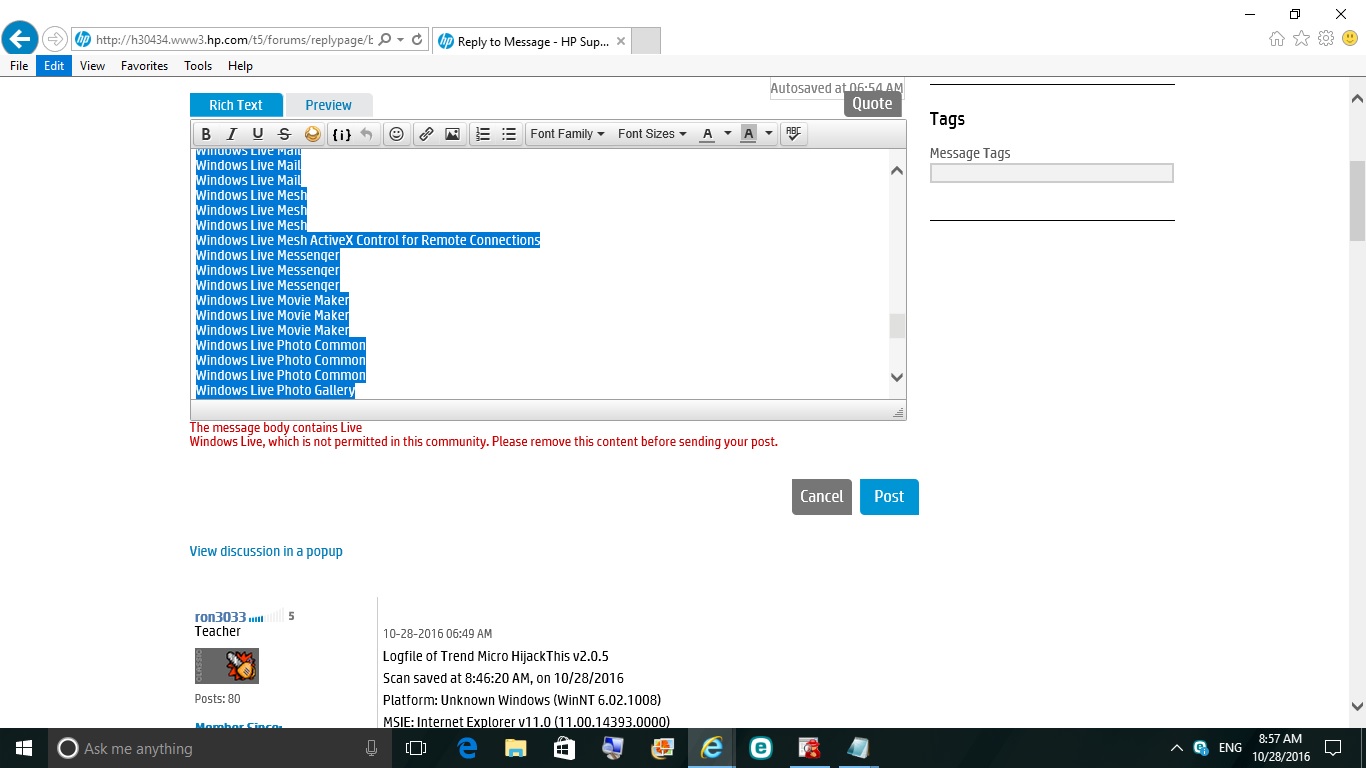Create a bulleted list
Image resolution: width=1366 pixels, height=768 pixels.
pos(509,134)
